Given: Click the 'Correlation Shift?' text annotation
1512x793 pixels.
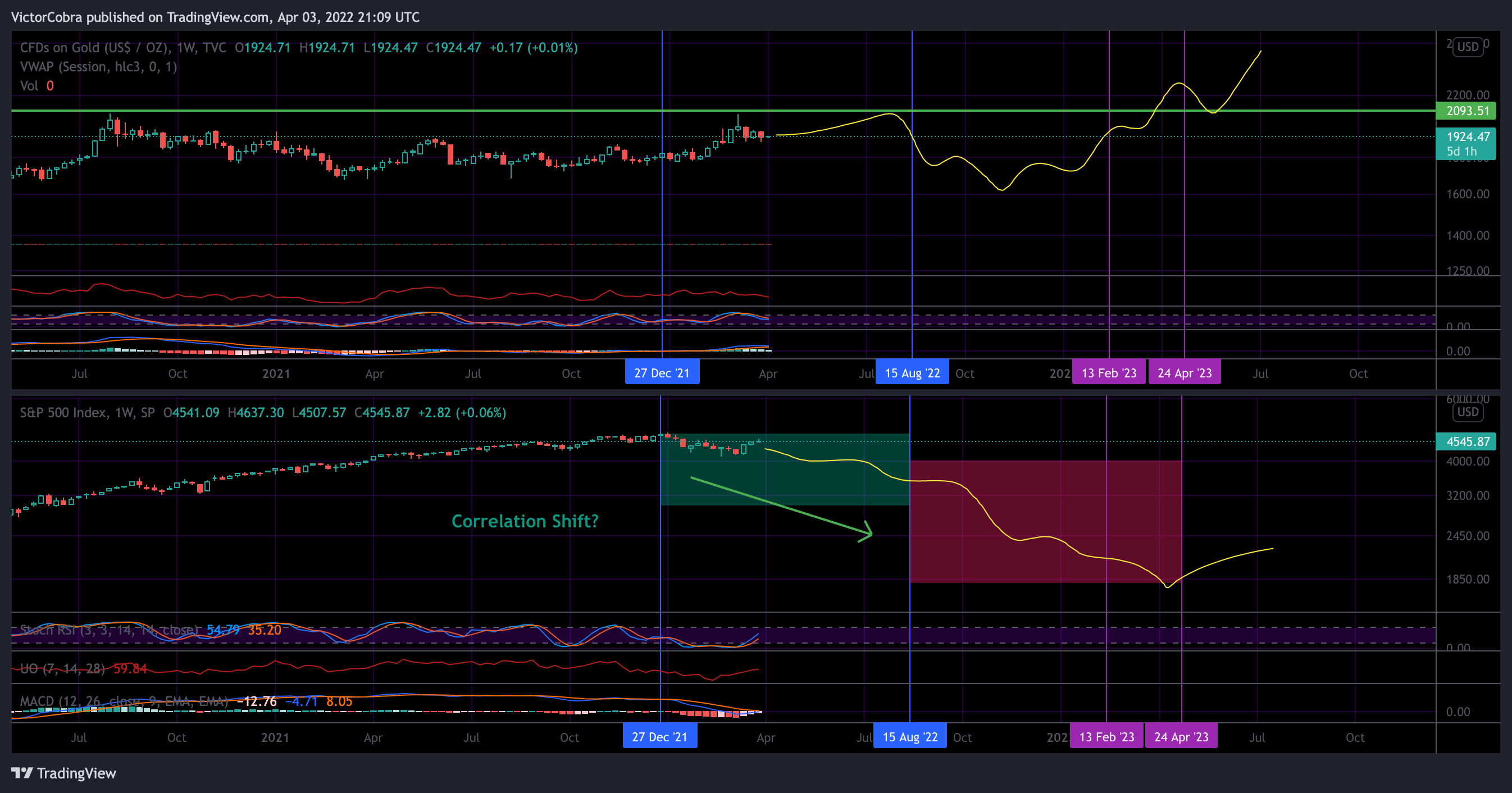Looking at the screenshot, I should pos(525,521).
